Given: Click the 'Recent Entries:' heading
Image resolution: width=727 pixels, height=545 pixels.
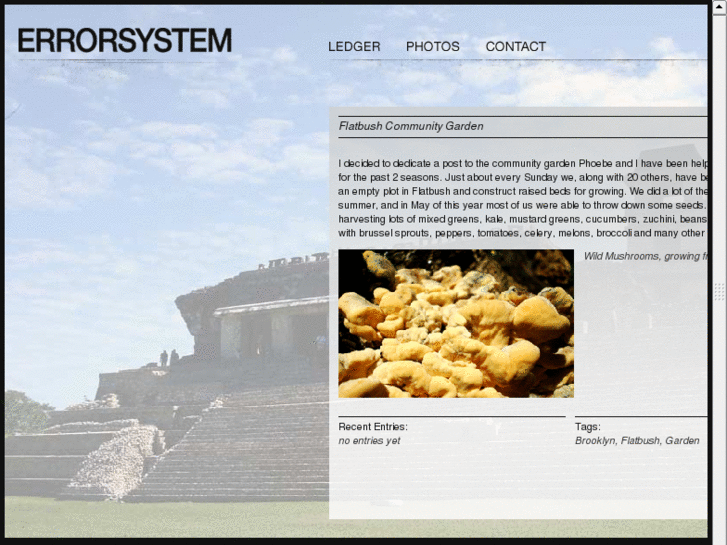Looking at the screenshot, I should tap(373, 427).
